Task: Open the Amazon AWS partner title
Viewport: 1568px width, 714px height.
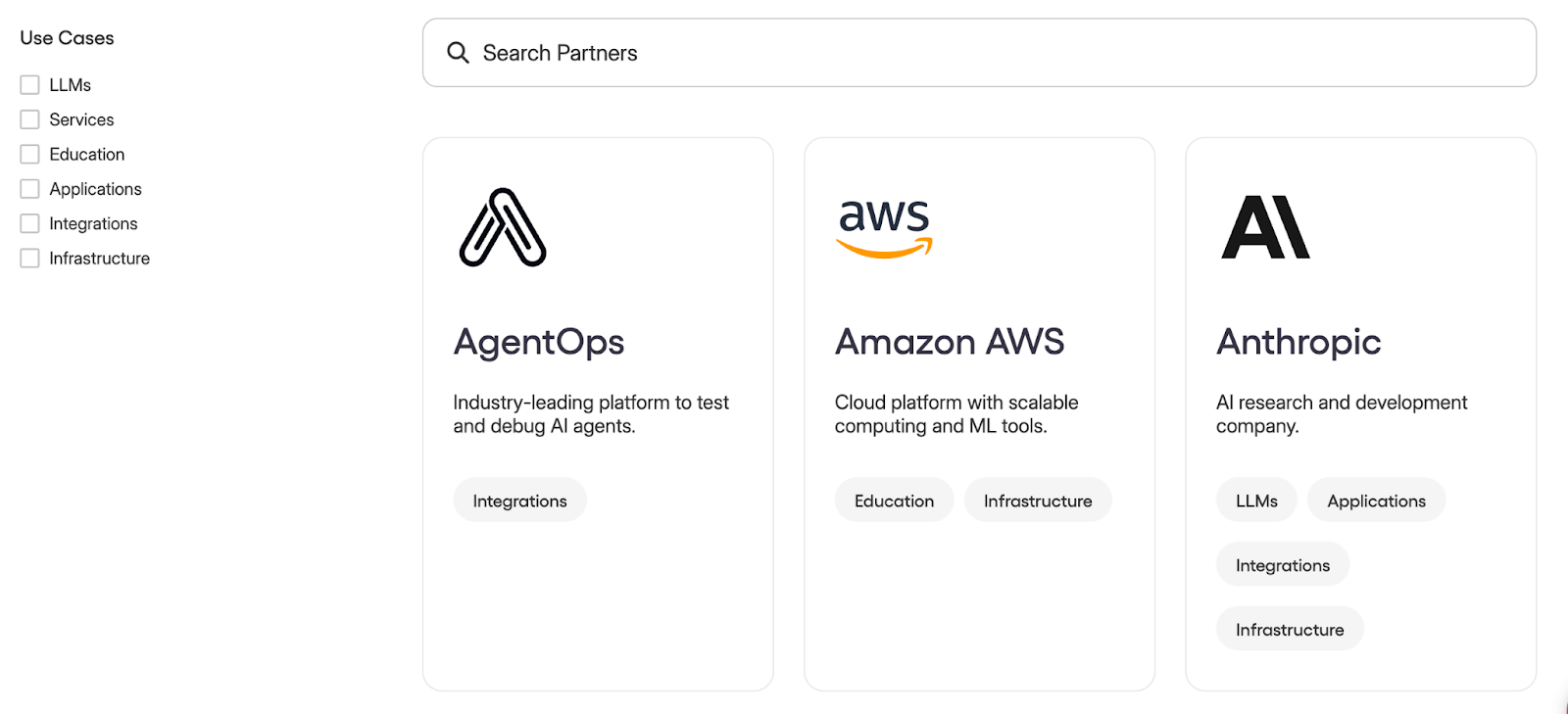Action: click(x=950, y=342)
